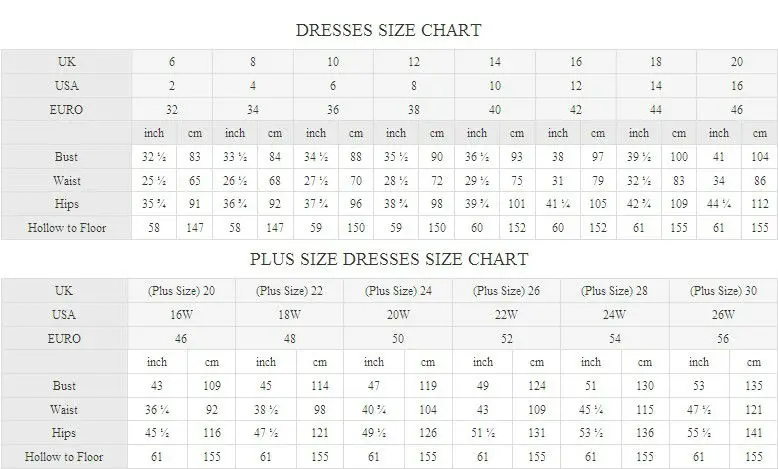Click 'Hollow to Floor' label in plus size chart
The image size is (778, 469).
coord(65,457)
